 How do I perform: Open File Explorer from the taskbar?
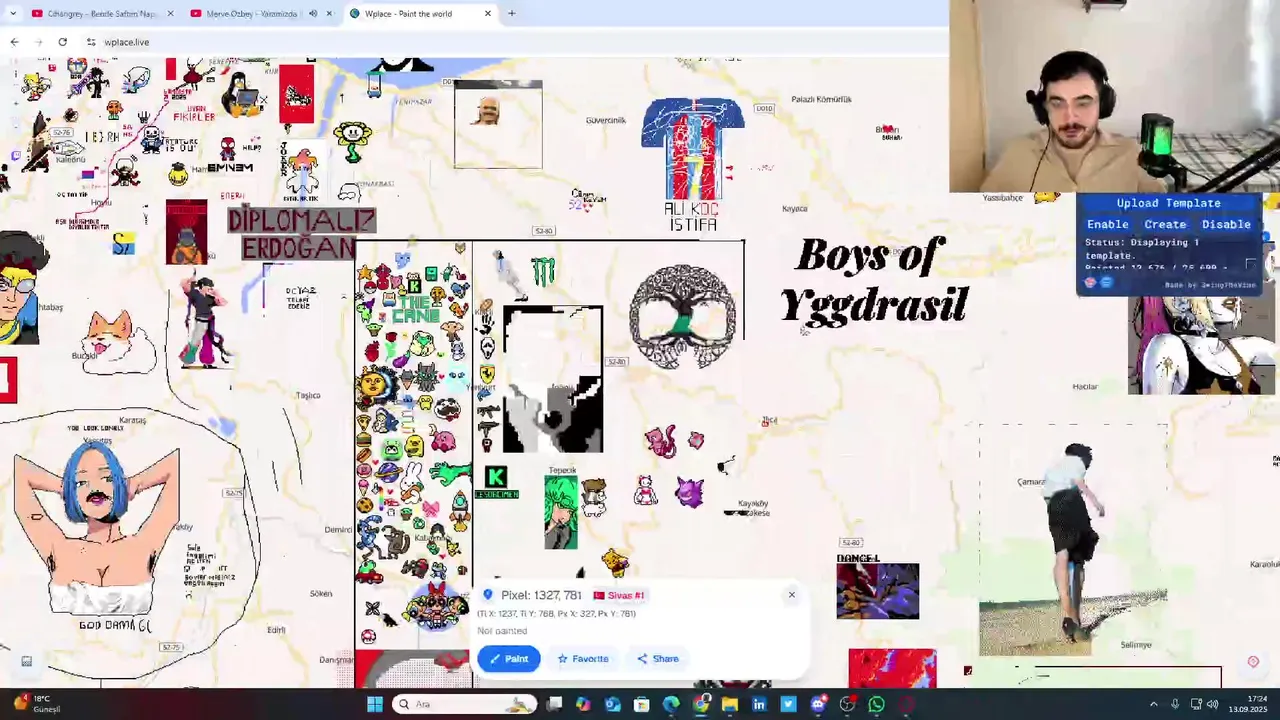730,705
